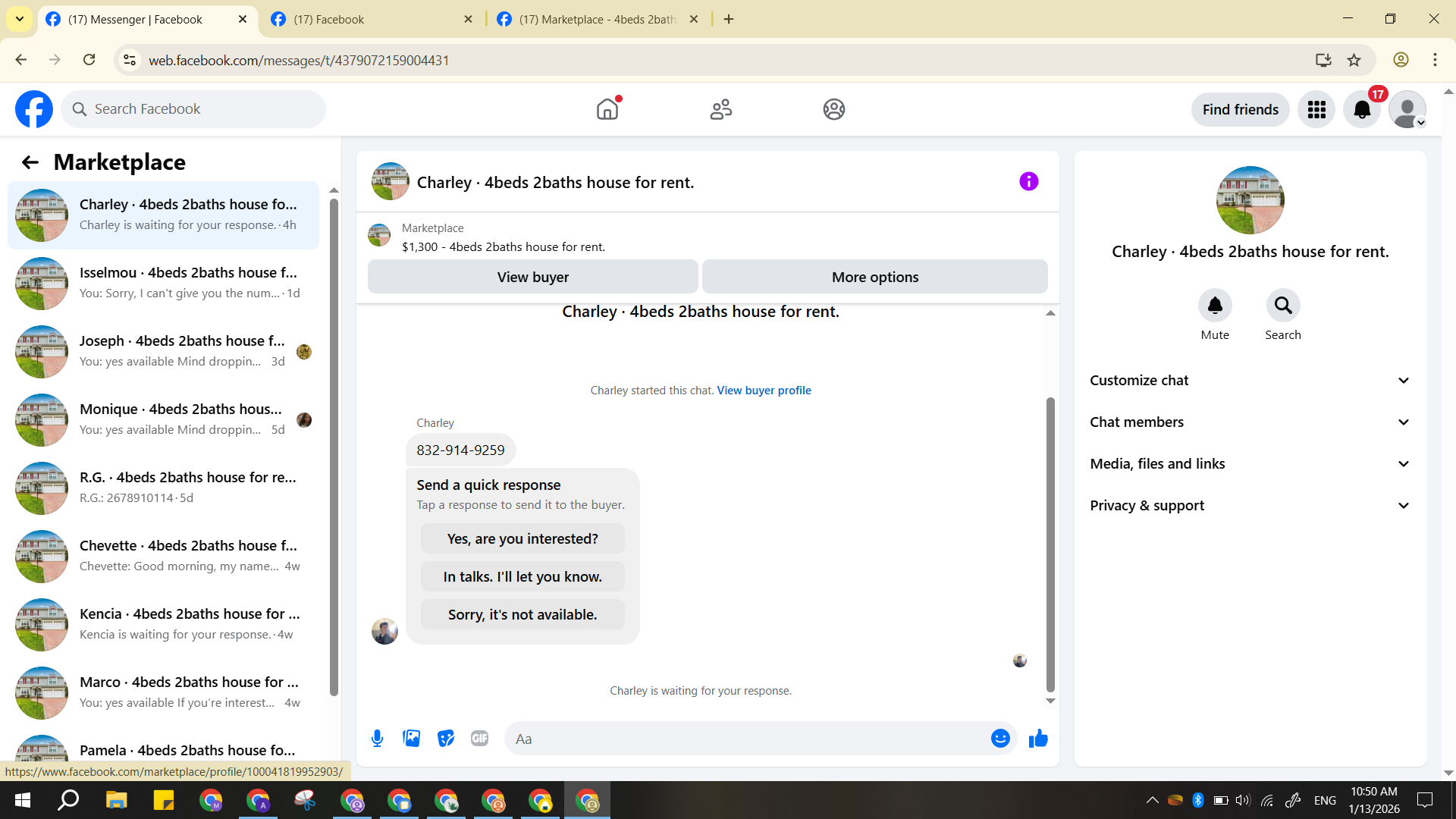1456x819 pixels.
Task: Click the purple conversation info icon
Action: pyautogui.click(x=1028, y=181)
